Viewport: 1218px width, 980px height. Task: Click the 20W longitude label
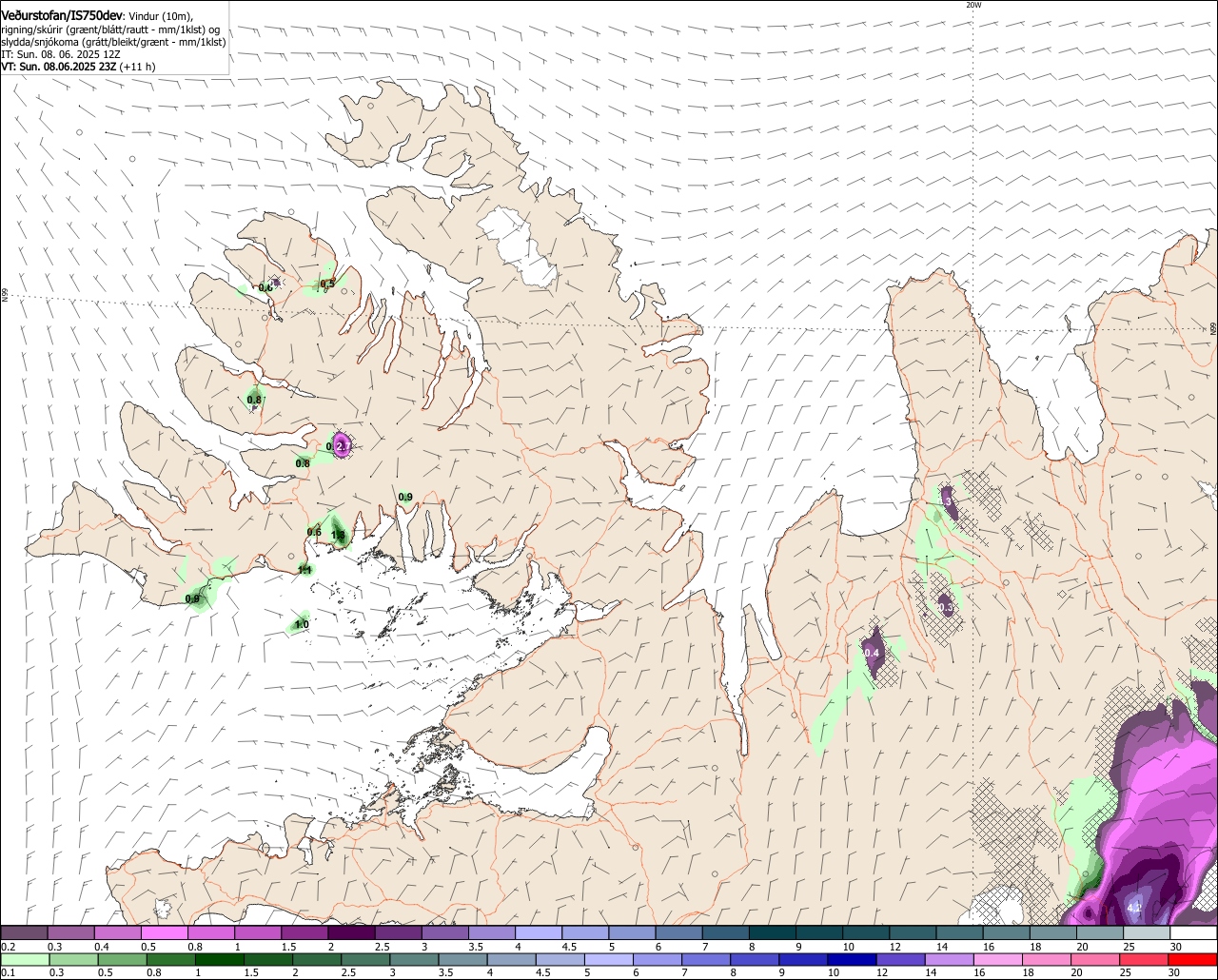click(972, 5)
